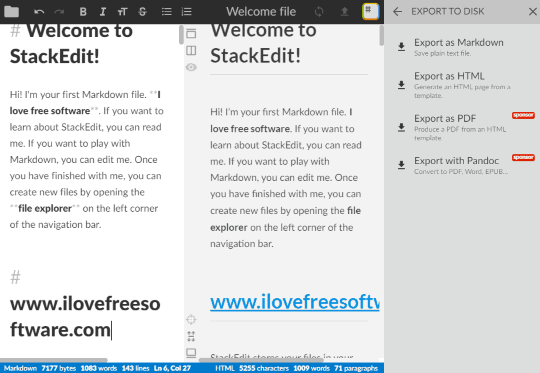
Task: Click the Welcome file title field
Action: tap(261, 12)
